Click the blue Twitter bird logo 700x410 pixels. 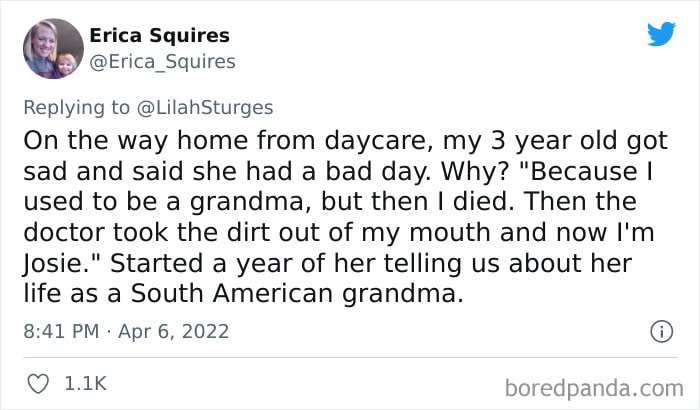[x=661, y=33]
